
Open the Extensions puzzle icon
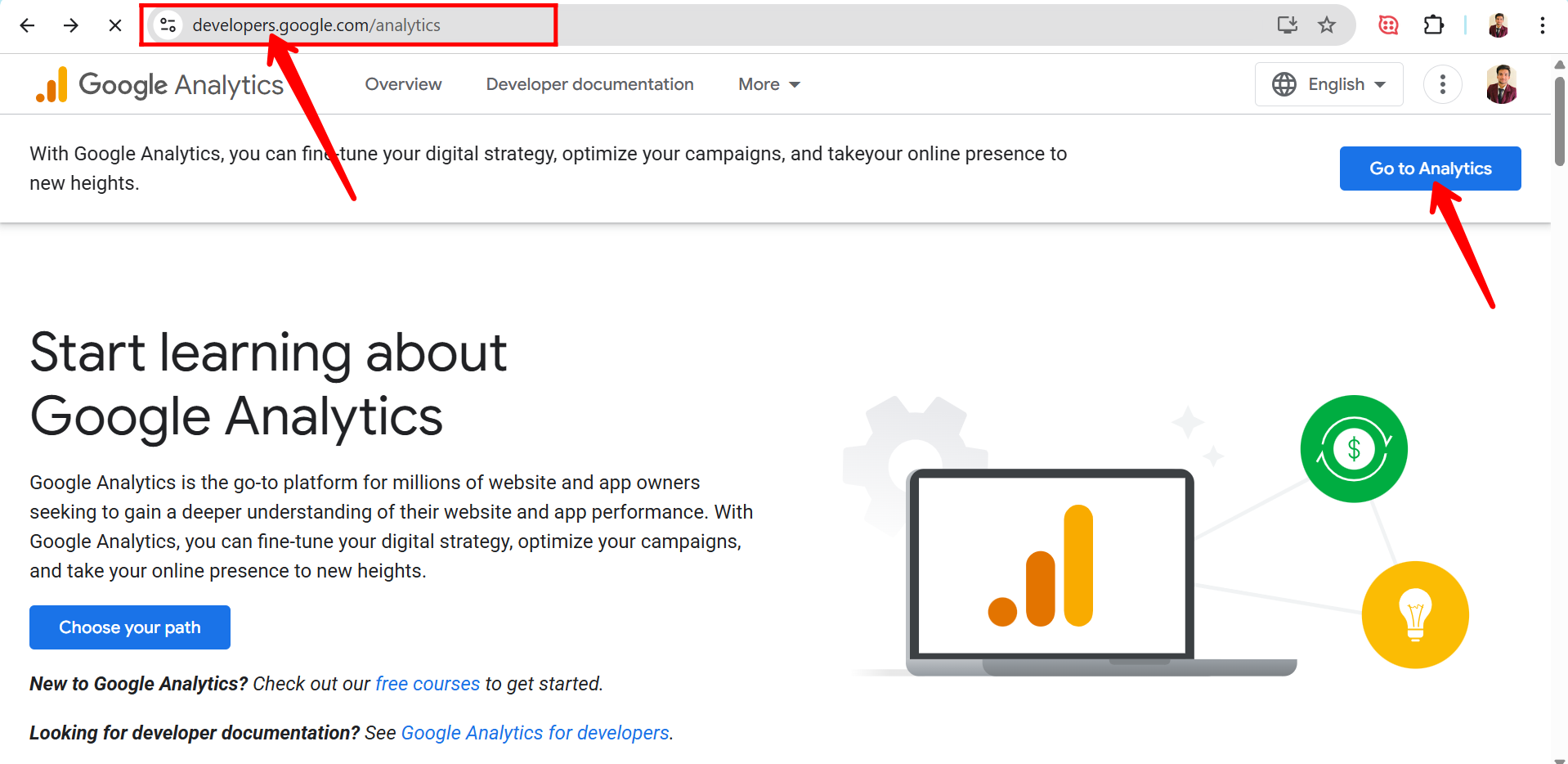tap(1434, 25)
